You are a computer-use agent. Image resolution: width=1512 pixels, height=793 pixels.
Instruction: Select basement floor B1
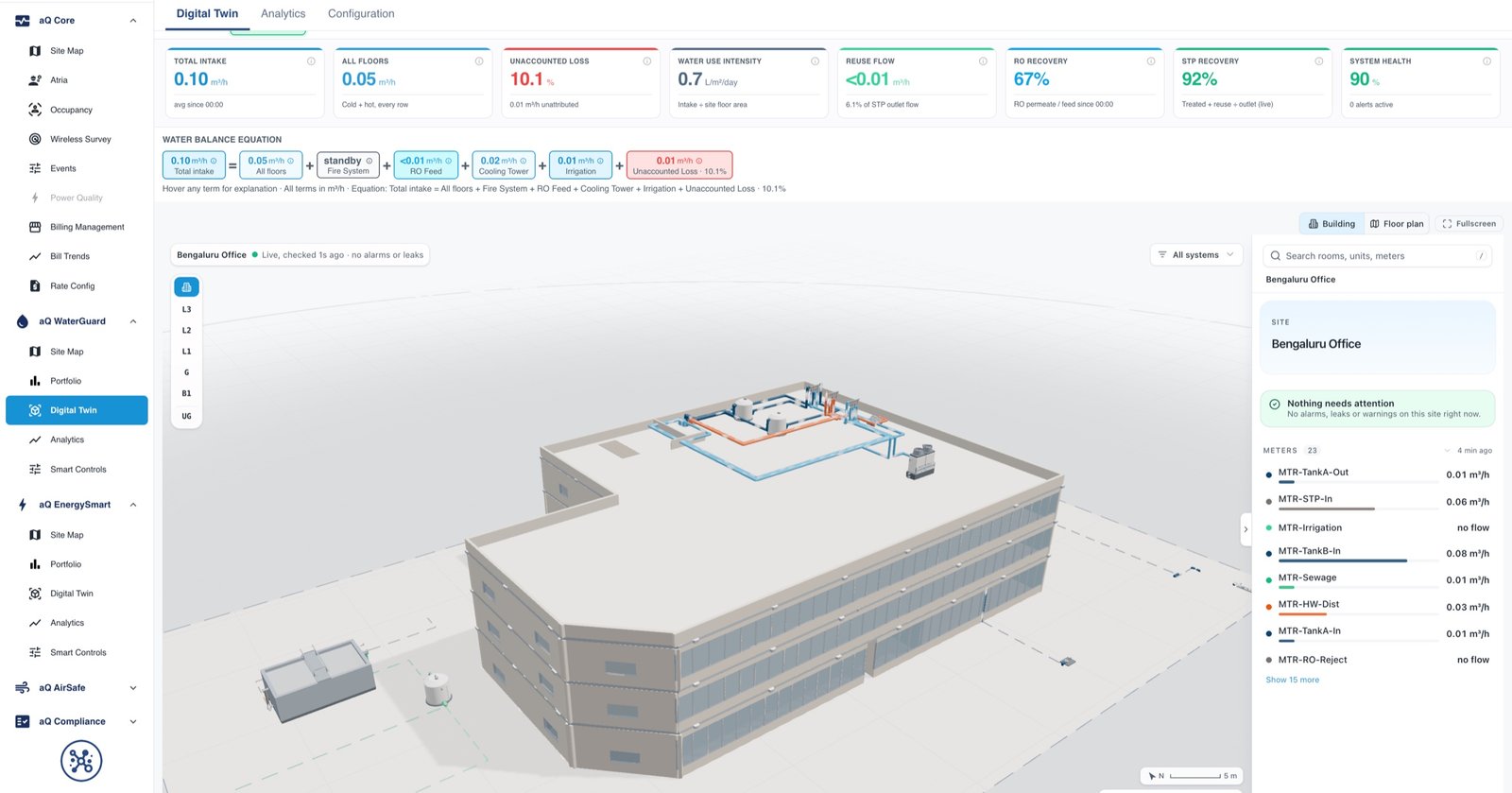click(186, 393)
